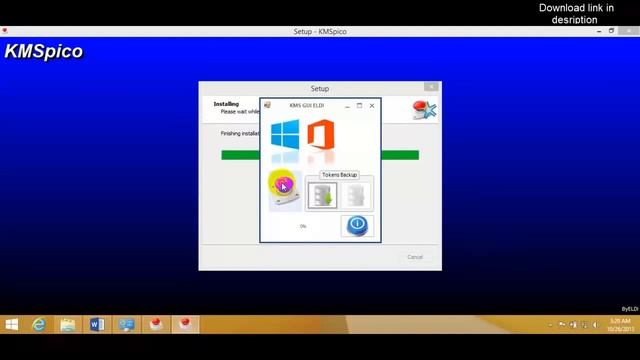Click the orange Office logo in KMS GUI

click(x=321, y=134)
